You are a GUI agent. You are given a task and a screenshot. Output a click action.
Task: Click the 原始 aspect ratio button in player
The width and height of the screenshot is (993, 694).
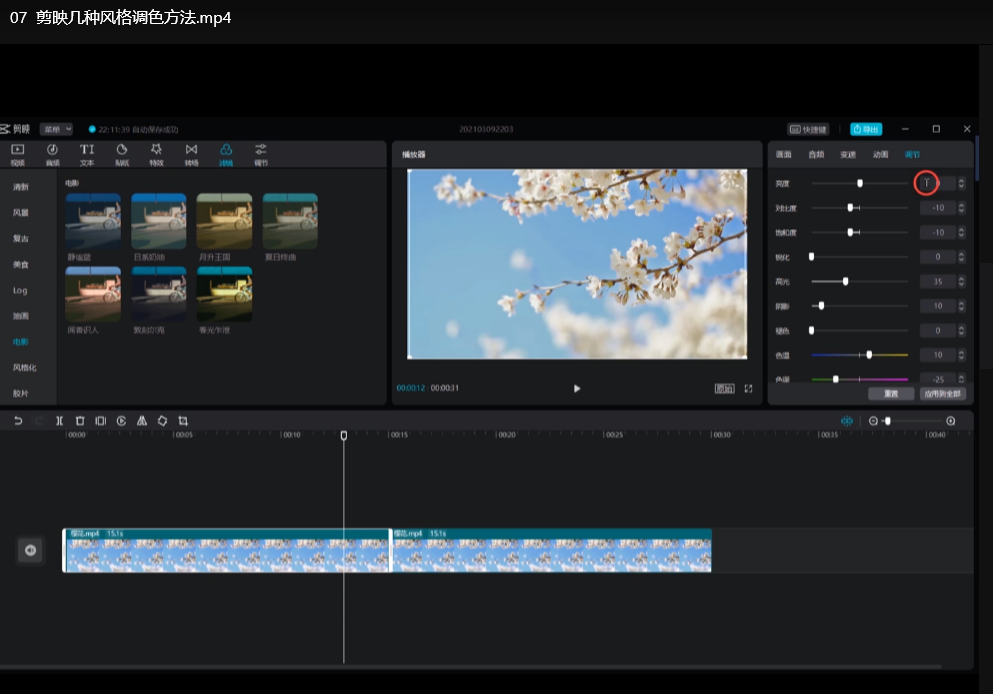click(724, 388)
